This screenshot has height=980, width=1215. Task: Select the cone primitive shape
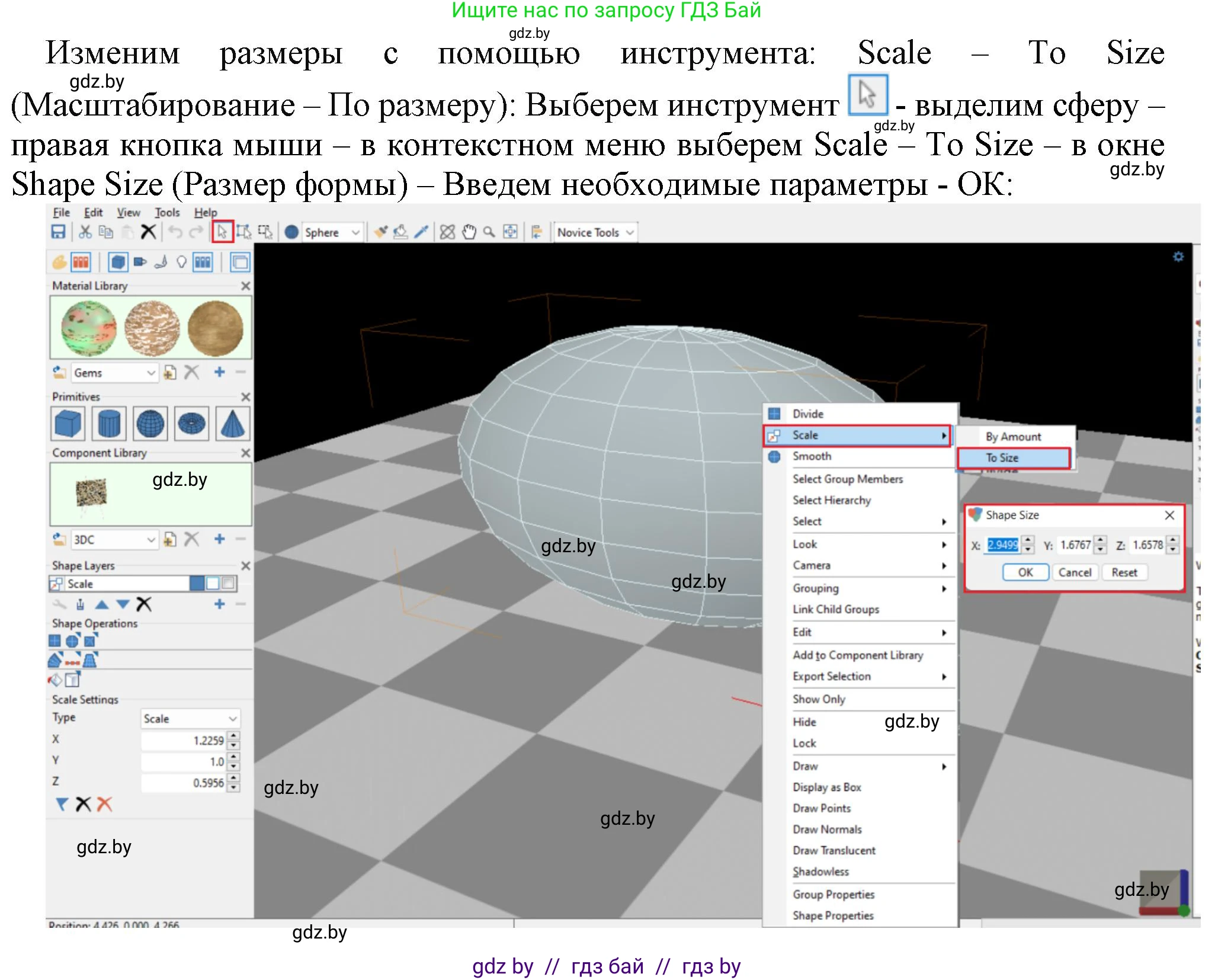click(232, 424)
